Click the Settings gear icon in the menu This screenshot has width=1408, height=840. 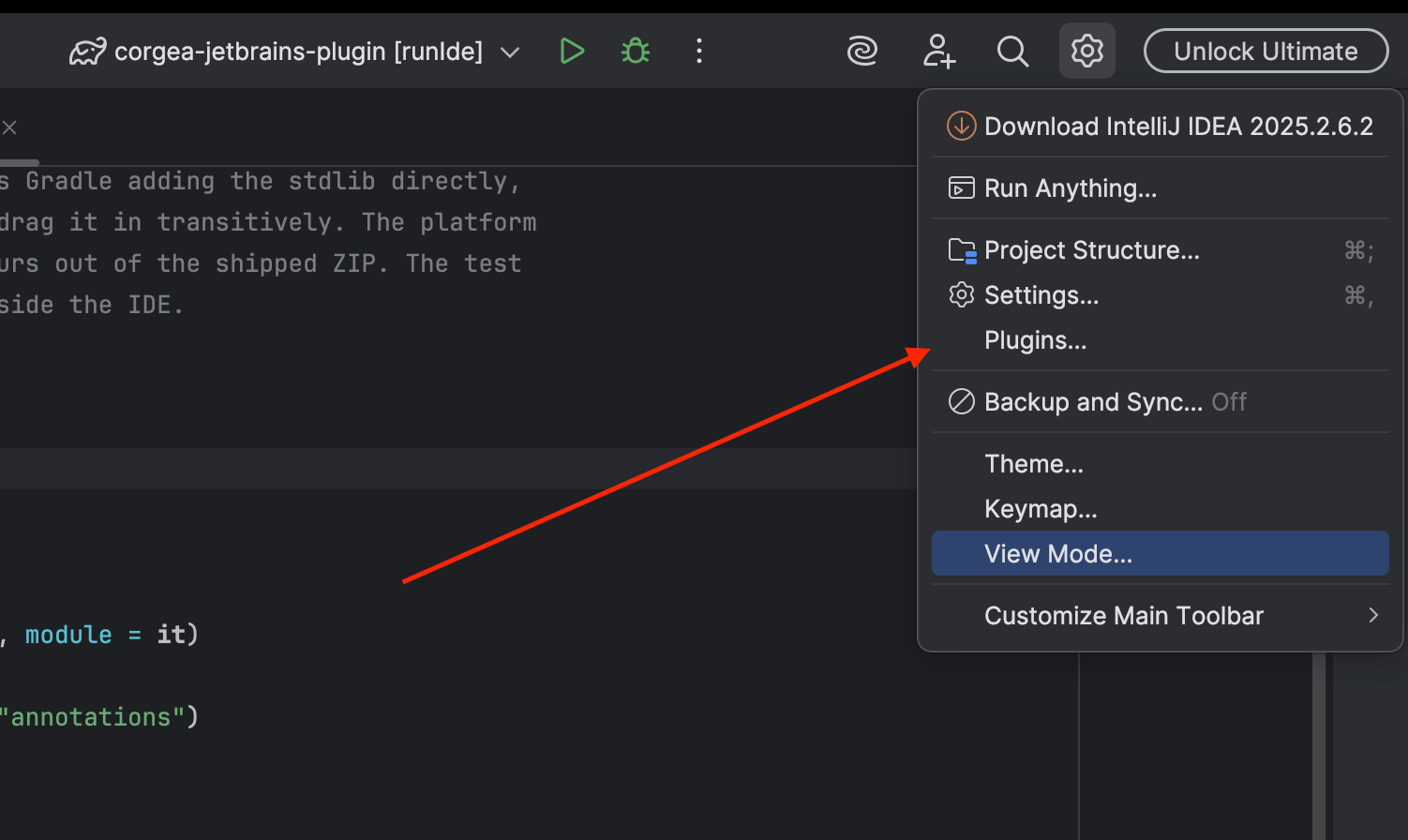click(x=962, y=295)
